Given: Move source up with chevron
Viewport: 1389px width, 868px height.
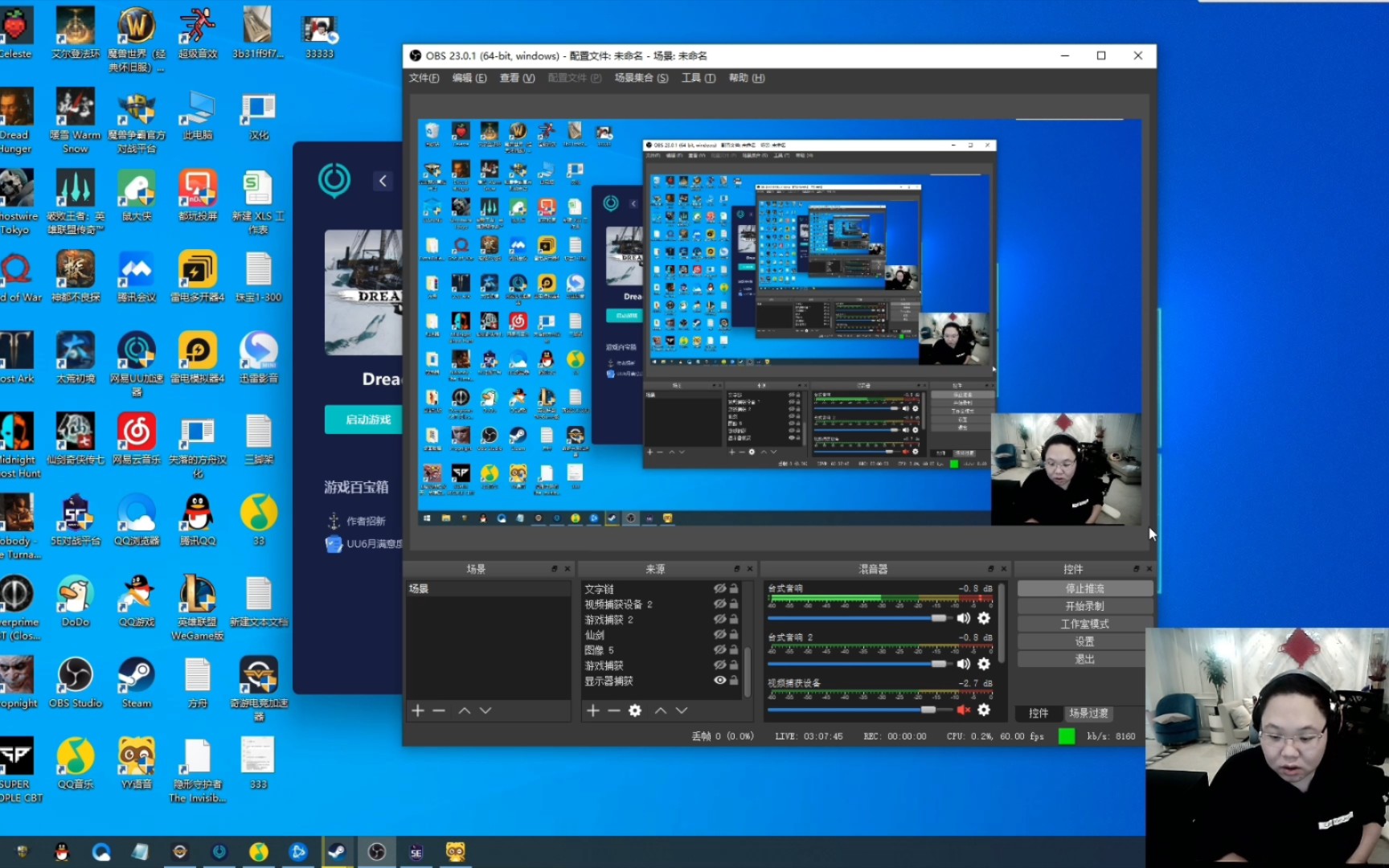Looking at the screenshot, I should (661, 710).
